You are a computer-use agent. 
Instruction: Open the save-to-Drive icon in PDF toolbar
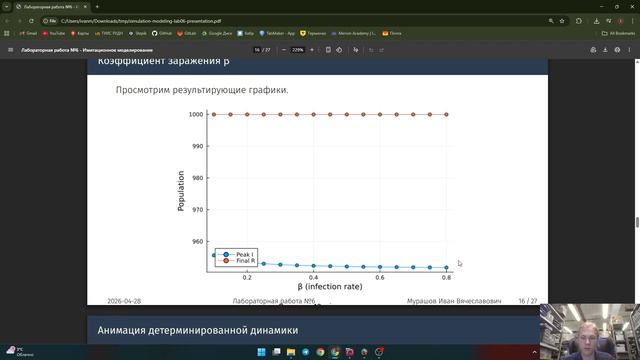pyautogui.click(x=593, y=50)
